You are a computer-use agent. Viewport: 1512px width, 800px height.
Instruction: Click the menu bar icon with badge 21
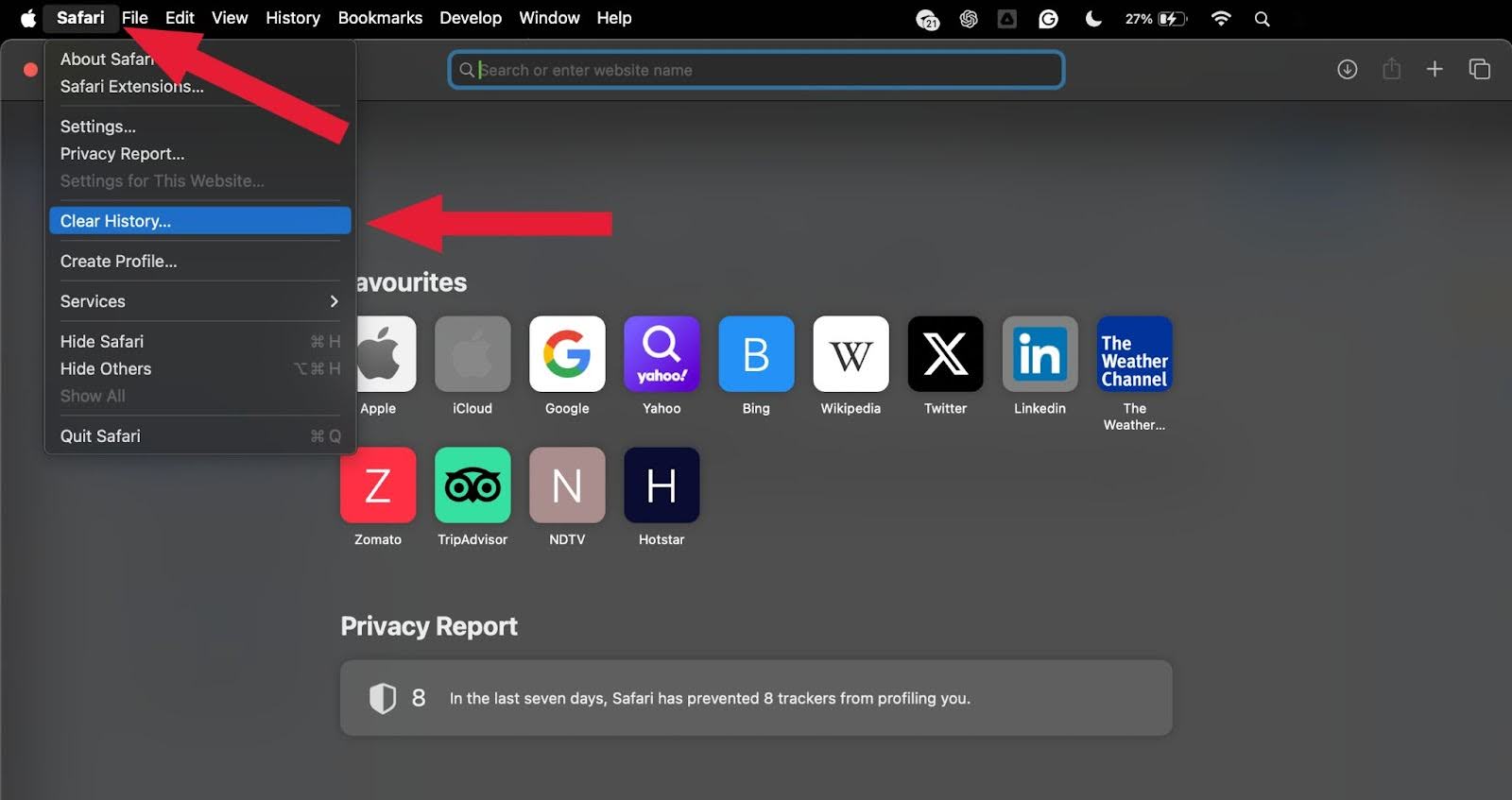coord(928,19)
